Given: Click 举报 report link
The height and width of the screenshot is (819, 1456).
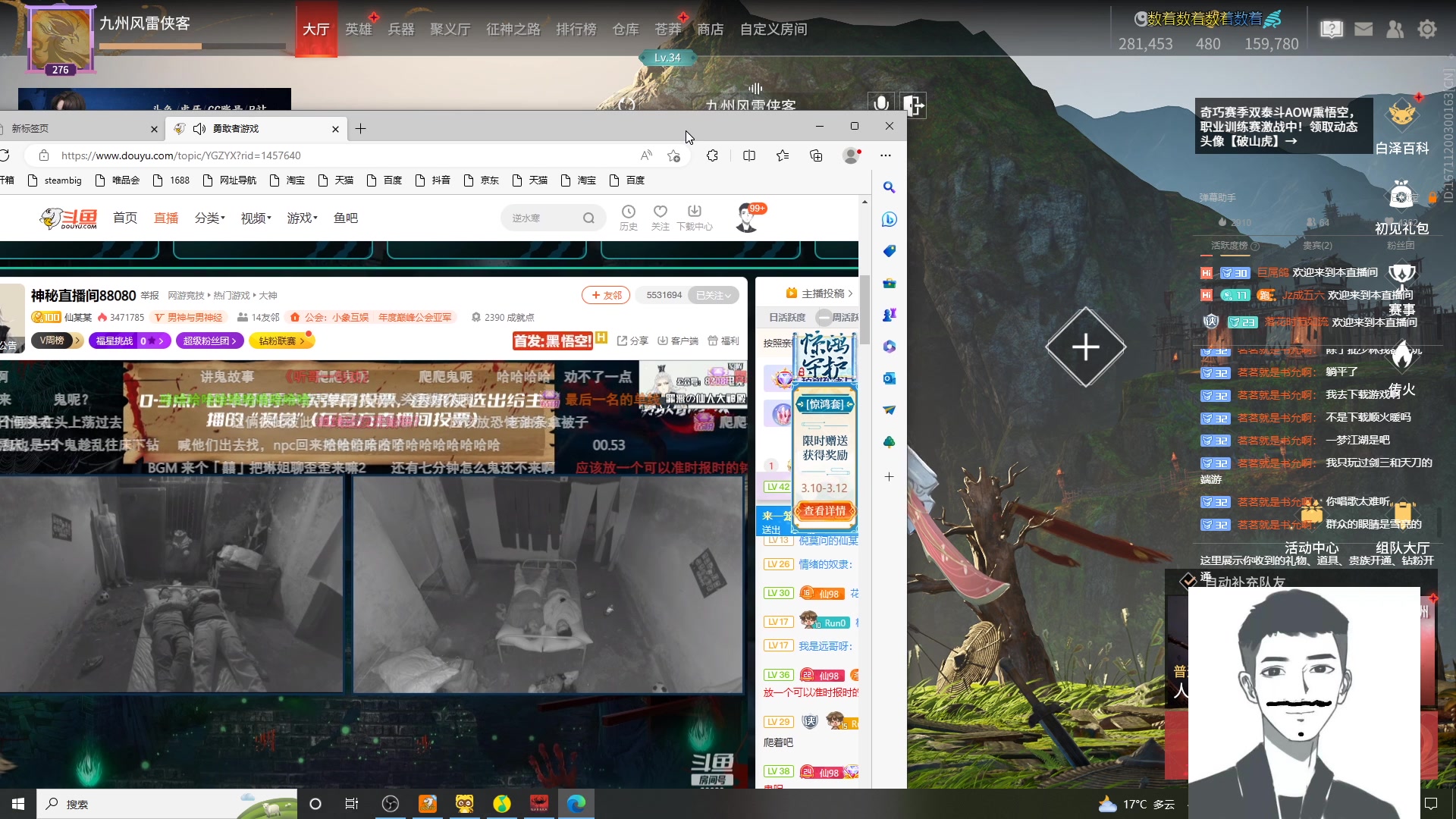Looking at the screenshot, I should pos(150,296).
